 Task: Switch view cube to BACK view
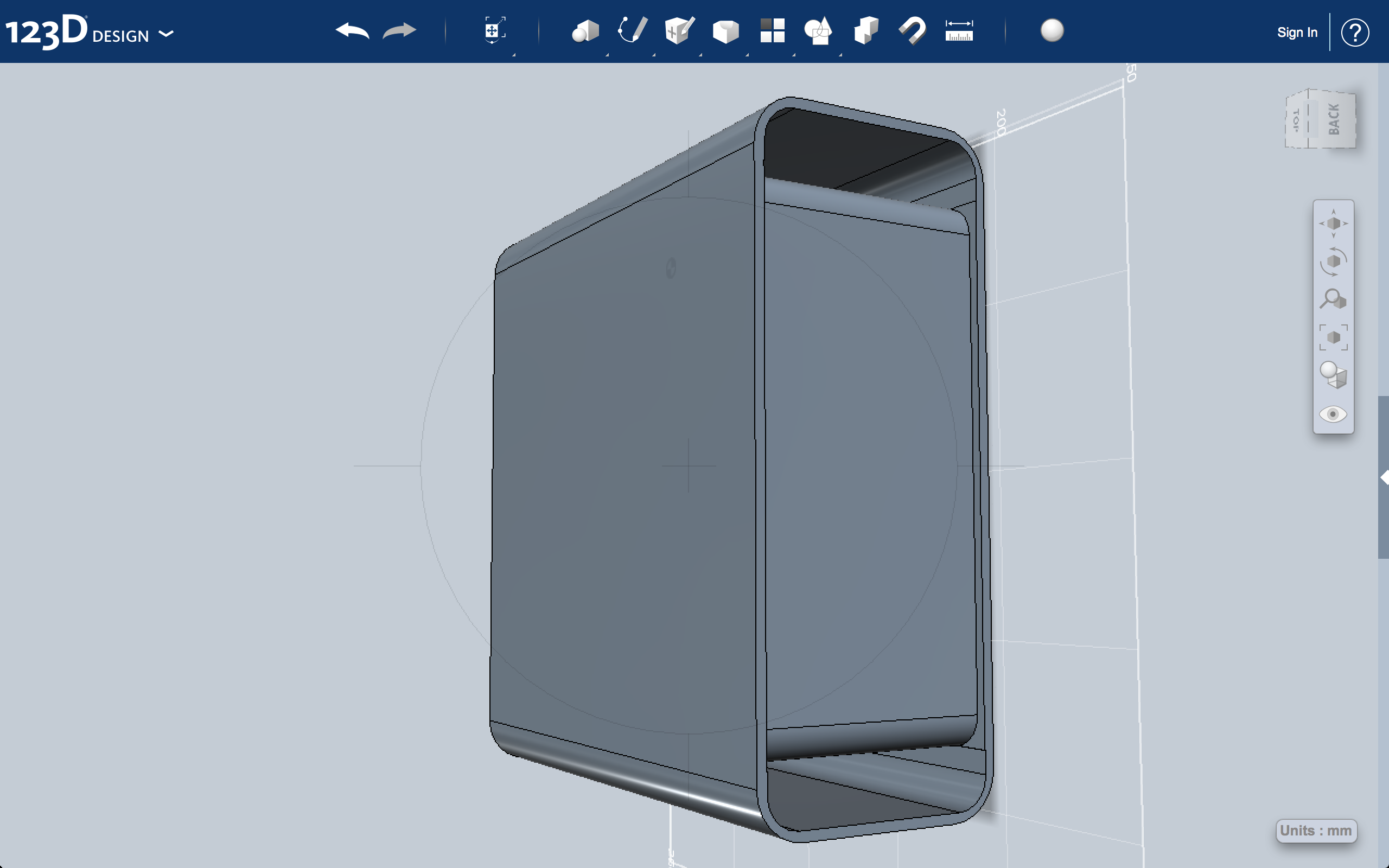coord(1336,119)
